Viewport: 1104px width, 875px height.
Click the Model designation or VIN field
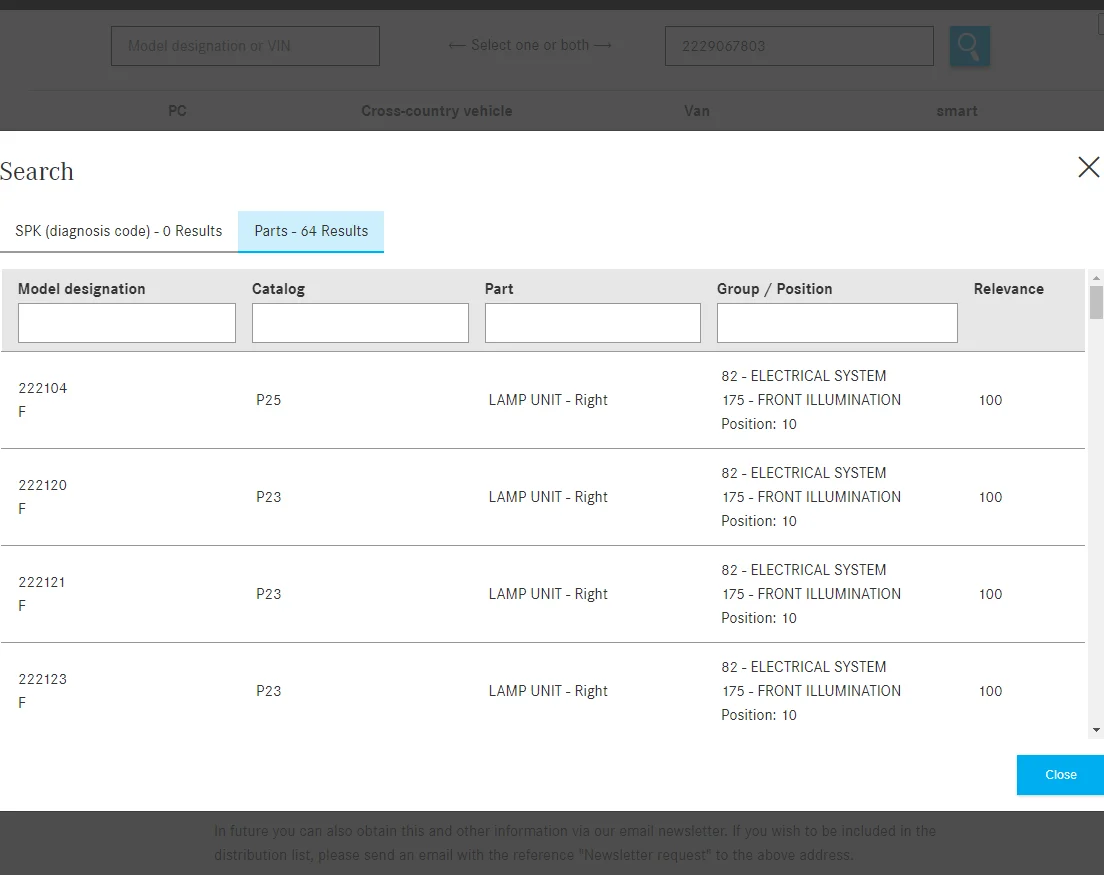pos(245,46)
